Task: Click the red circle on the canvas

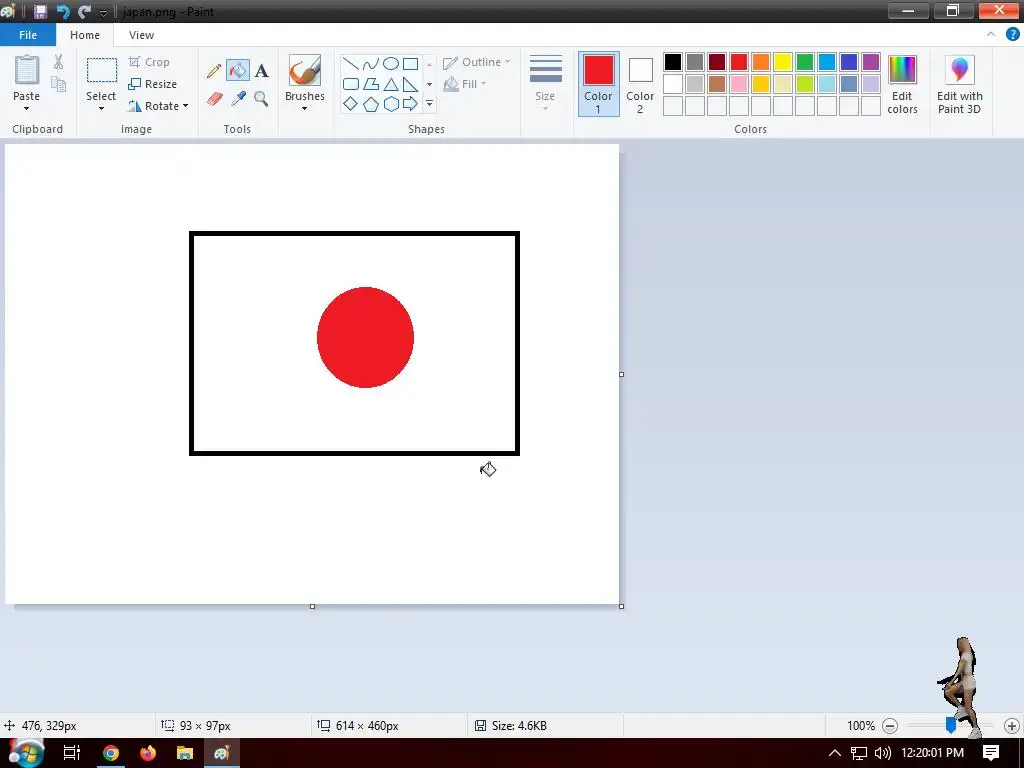Action: click(x=365, y=337)
